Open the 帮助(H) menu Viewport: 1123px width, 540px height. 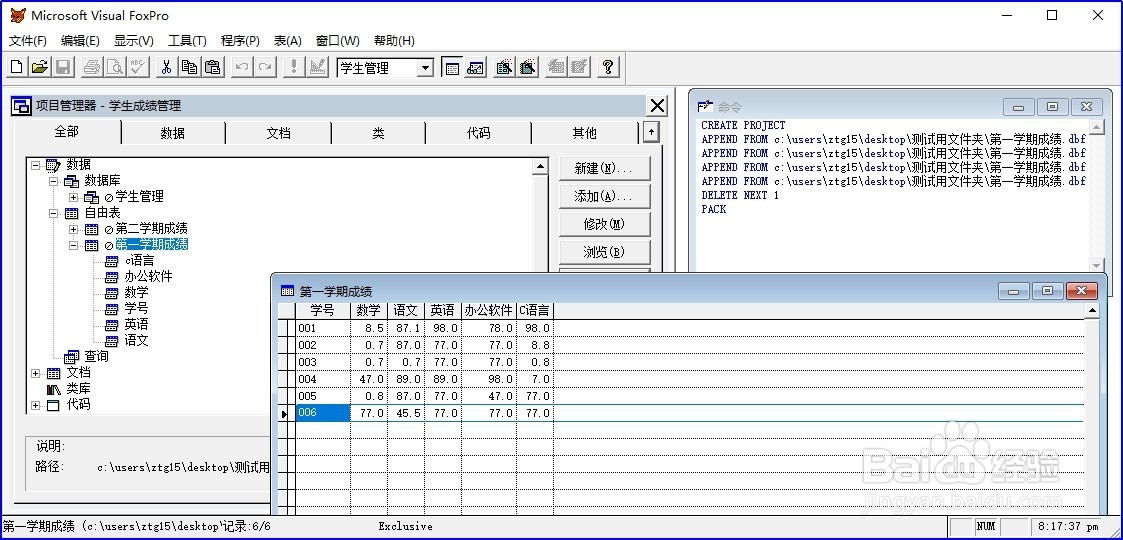(x=395, y=41)
